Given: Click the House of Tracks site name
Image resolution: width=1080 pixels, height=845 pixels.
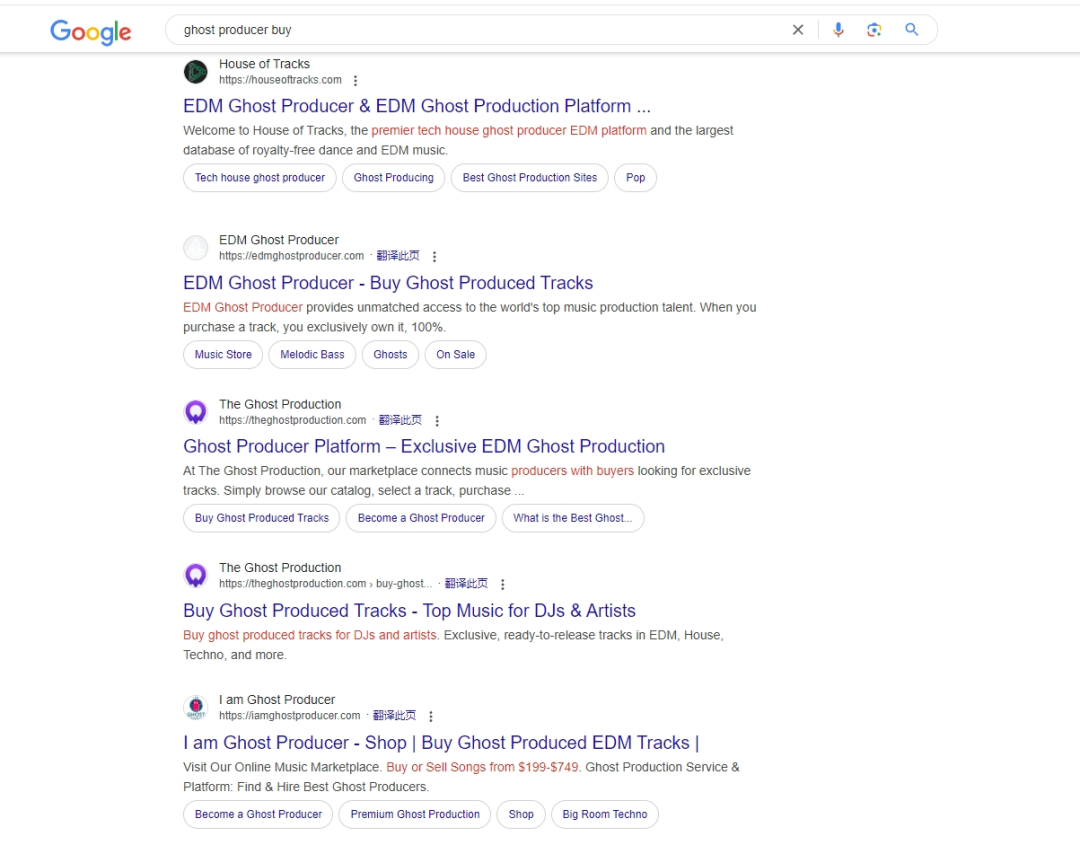Looking at the screenshot, I should (x=264, y=64).
